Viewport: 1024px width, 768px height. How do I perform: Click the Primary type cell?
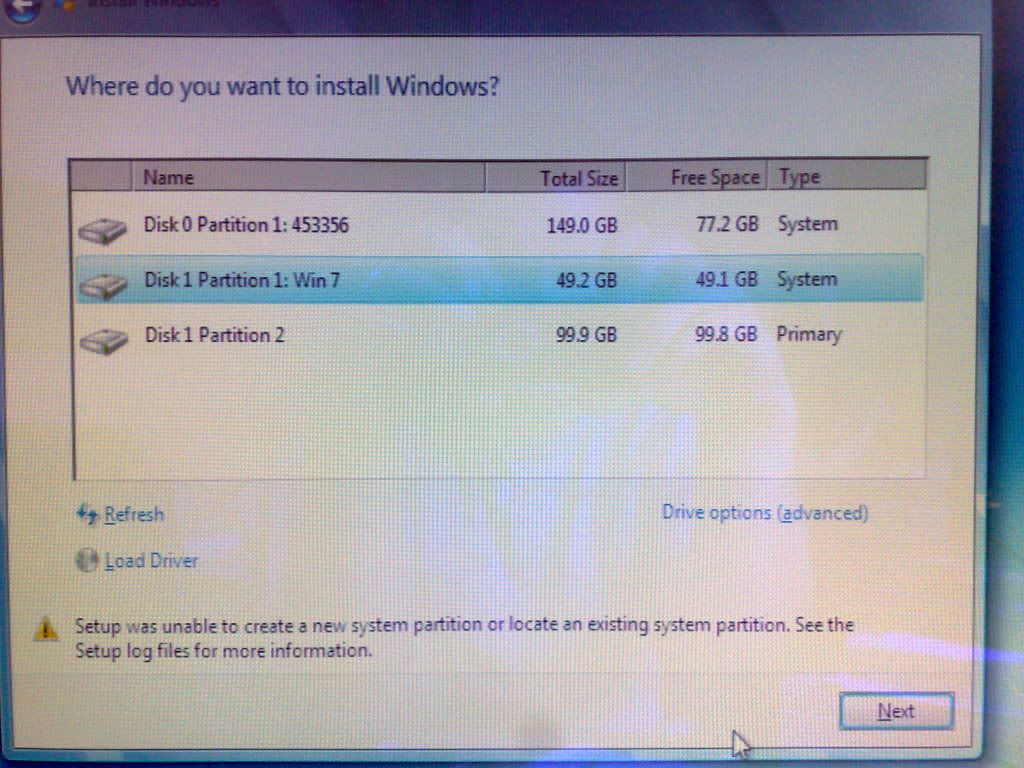[808, 334]
